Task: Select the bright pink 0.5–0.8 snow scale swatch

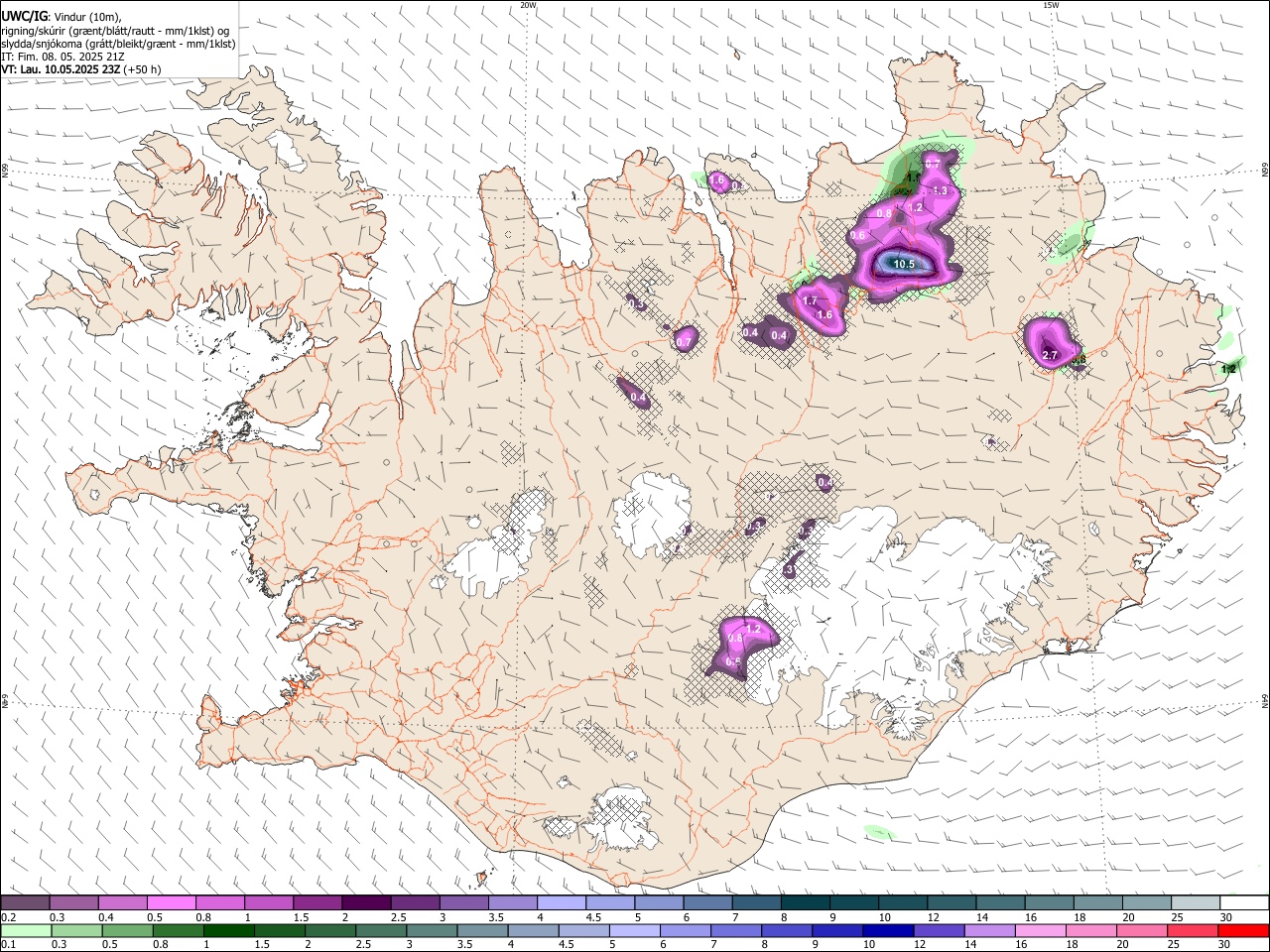Action: point(171,902)
